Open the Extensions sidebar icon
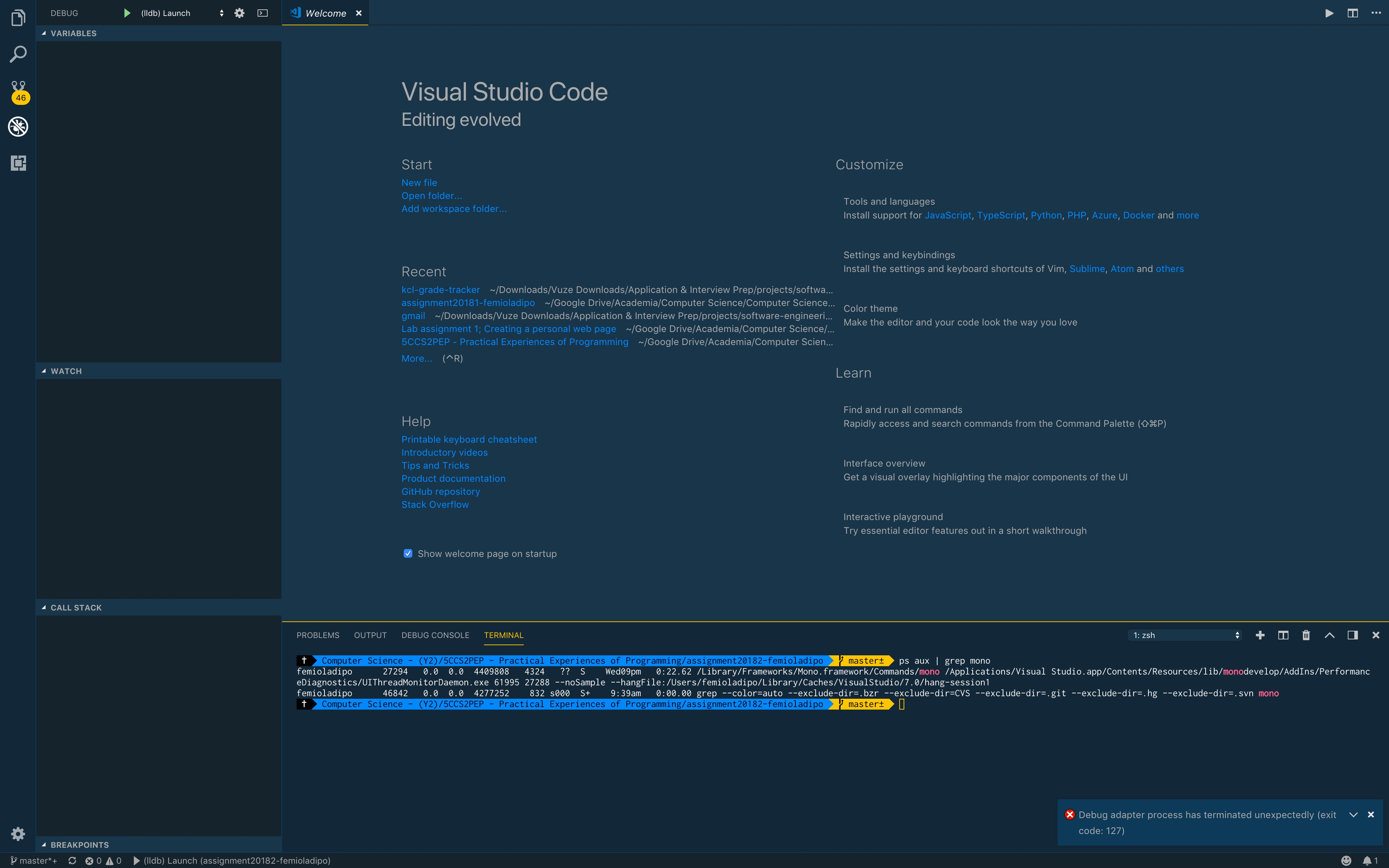 18,163
